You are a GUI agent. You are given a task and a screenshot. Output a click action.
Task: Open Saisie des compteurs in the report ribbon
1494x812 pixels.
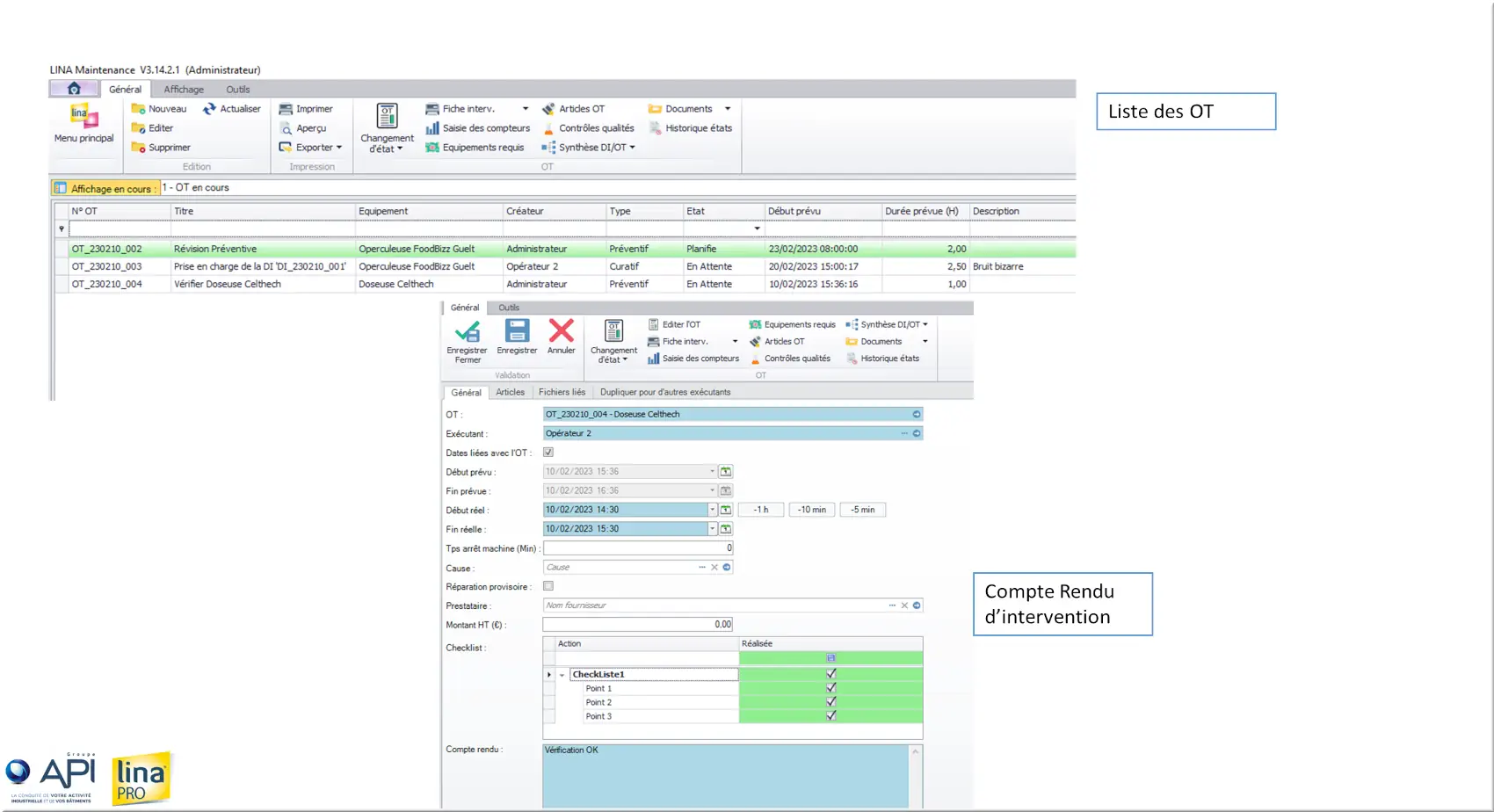693,359
